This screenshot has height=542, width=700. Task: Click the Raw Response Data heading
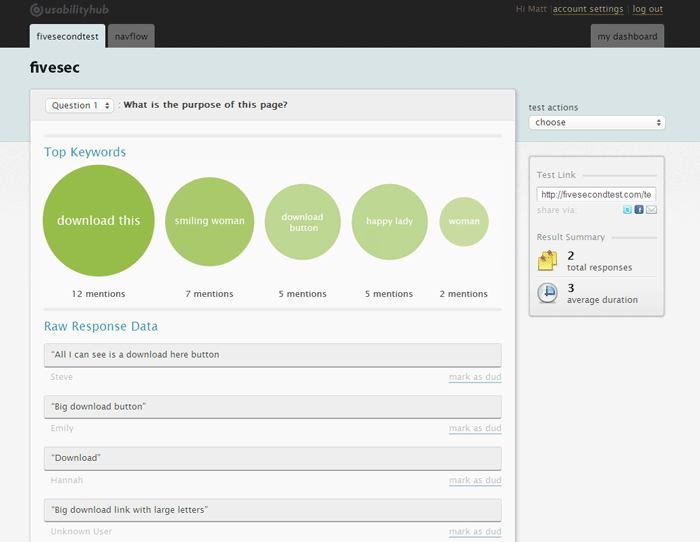click(x=101, y=326)
